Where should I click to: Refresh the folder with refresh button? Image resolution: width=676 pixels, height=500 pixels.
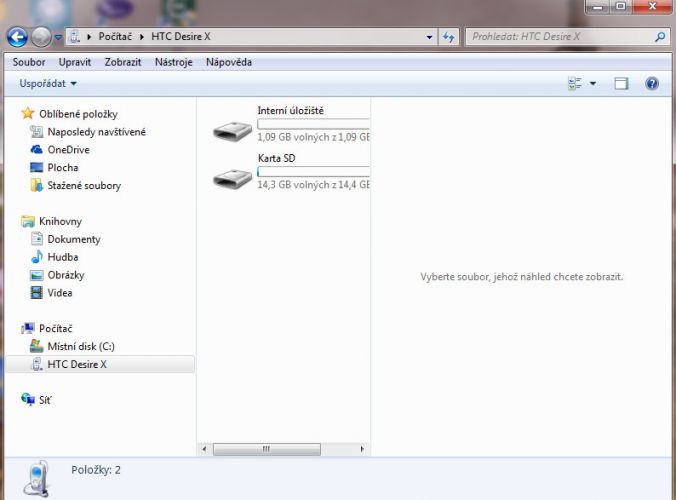coord(449,37)
